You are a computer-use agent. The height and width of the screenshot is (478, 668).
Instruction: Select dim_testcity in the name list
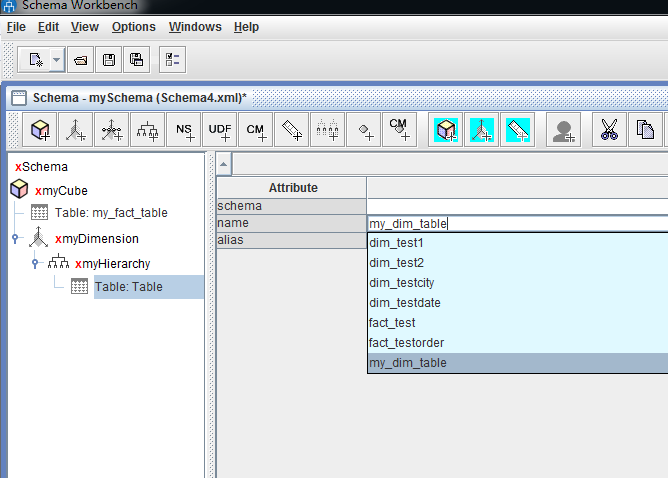click(x=401, y=283)
